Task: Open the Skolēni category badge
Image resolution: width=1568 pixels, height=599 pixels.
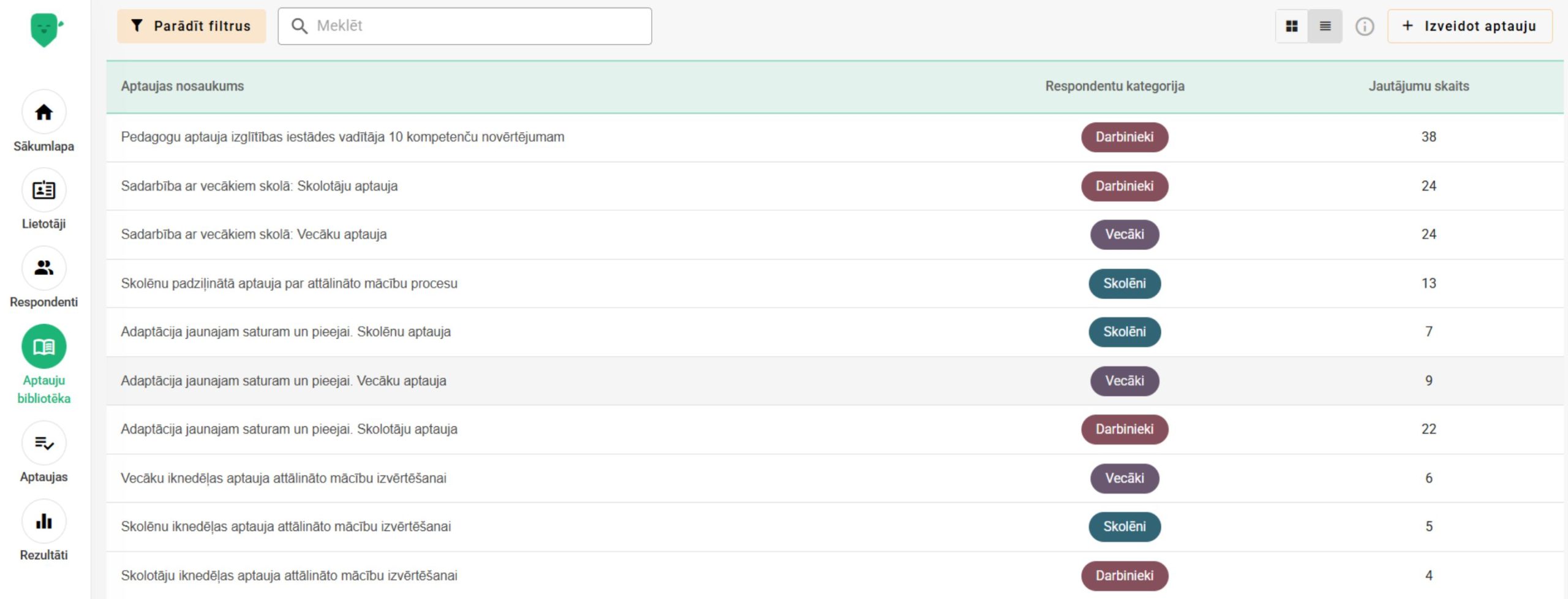Action: [1124, 284]
